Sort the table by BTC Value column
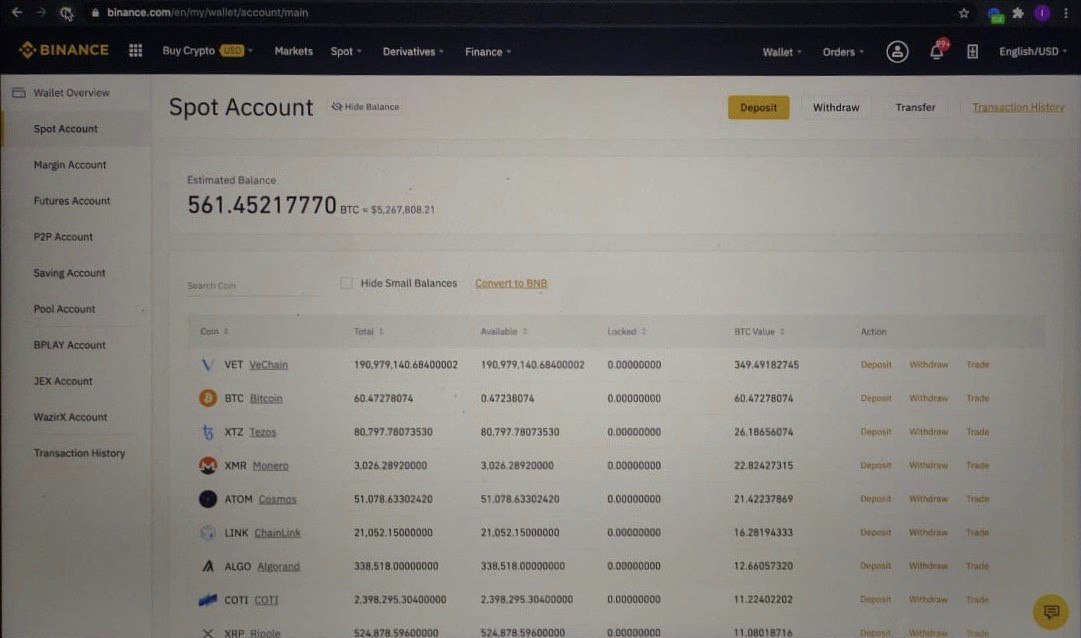 (759, 332)
